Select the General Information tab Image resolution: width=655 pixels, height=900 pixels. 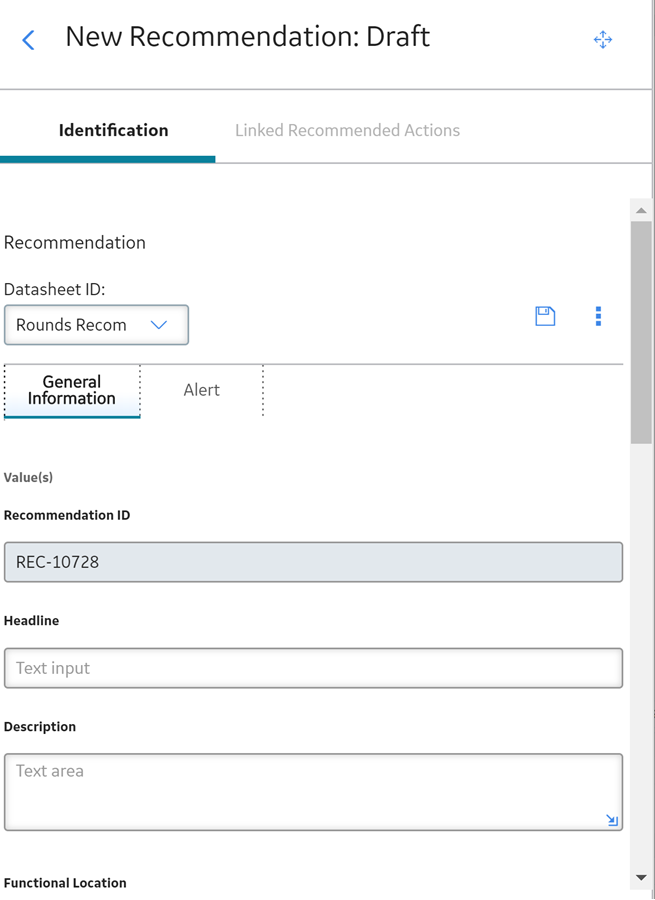[72, 390]
